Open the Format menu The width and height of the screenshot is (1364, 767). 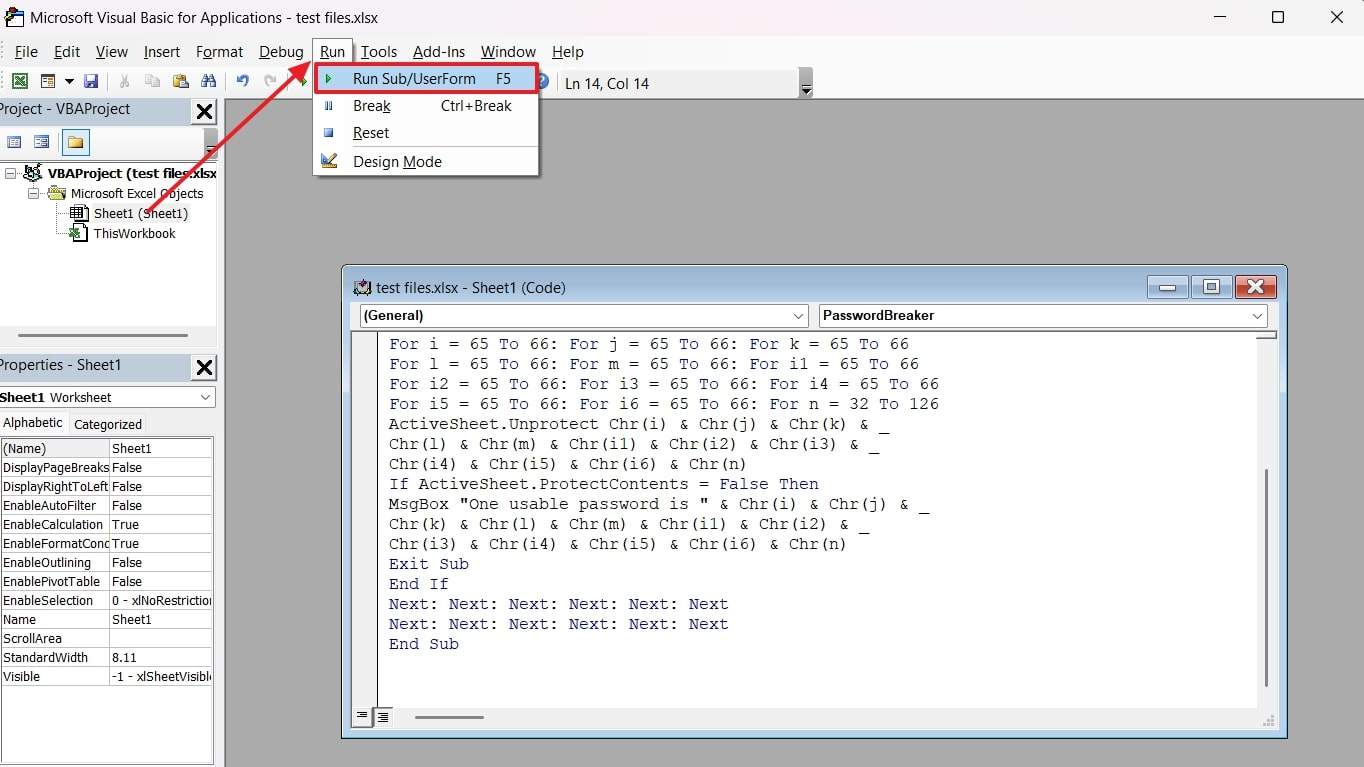pyautogui.click(x=219, y=52)
